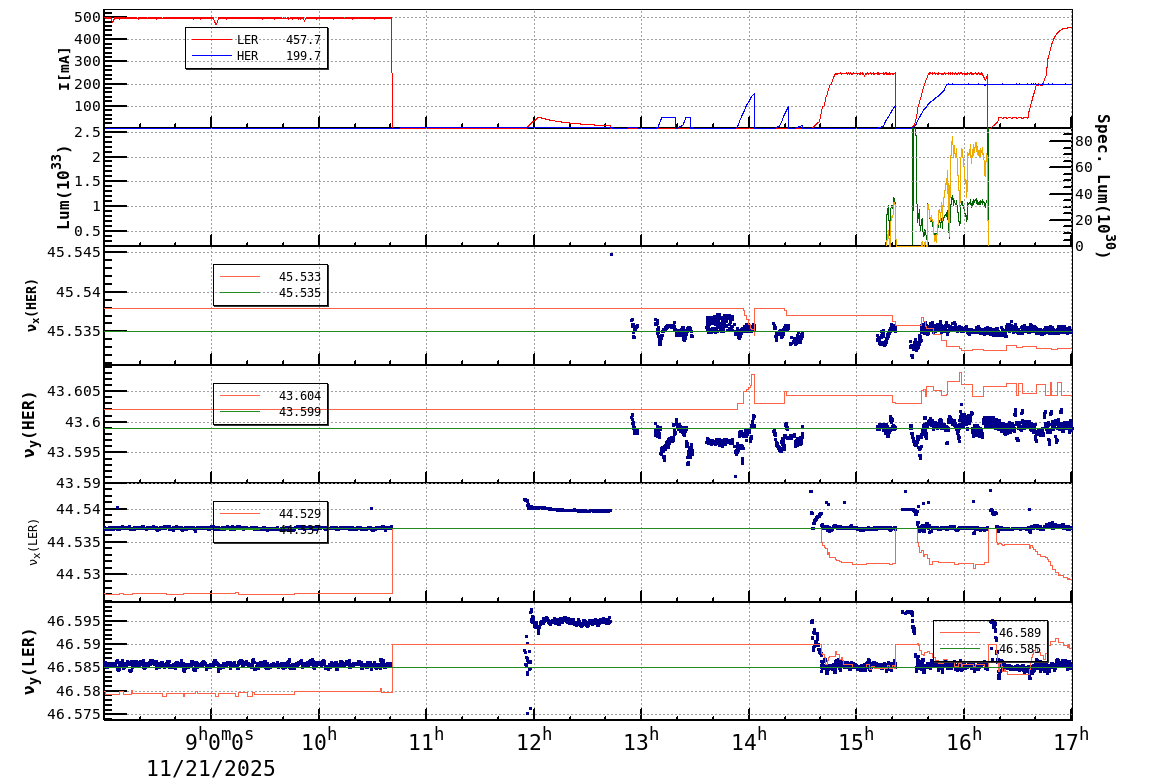This screenshot has width=1154, height=782.
Task: Click the 44.53 axis tick
Action: point(79,574)
